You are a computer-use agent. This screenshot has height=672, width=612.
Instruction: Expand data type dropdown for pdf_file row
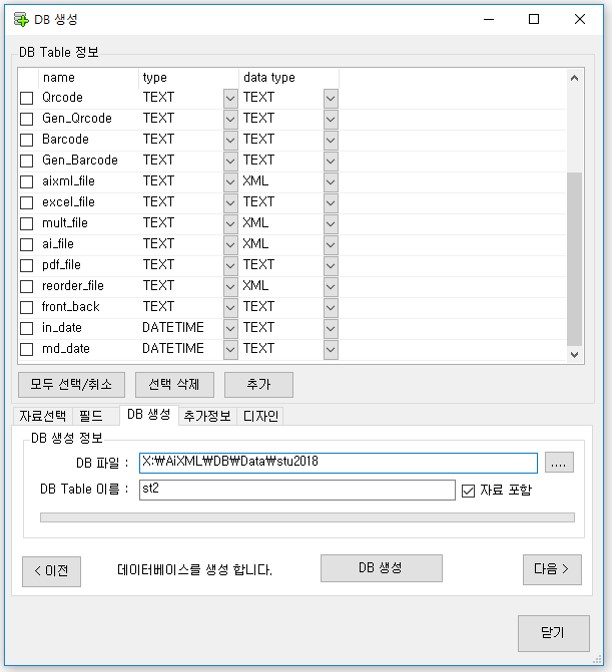330,266
